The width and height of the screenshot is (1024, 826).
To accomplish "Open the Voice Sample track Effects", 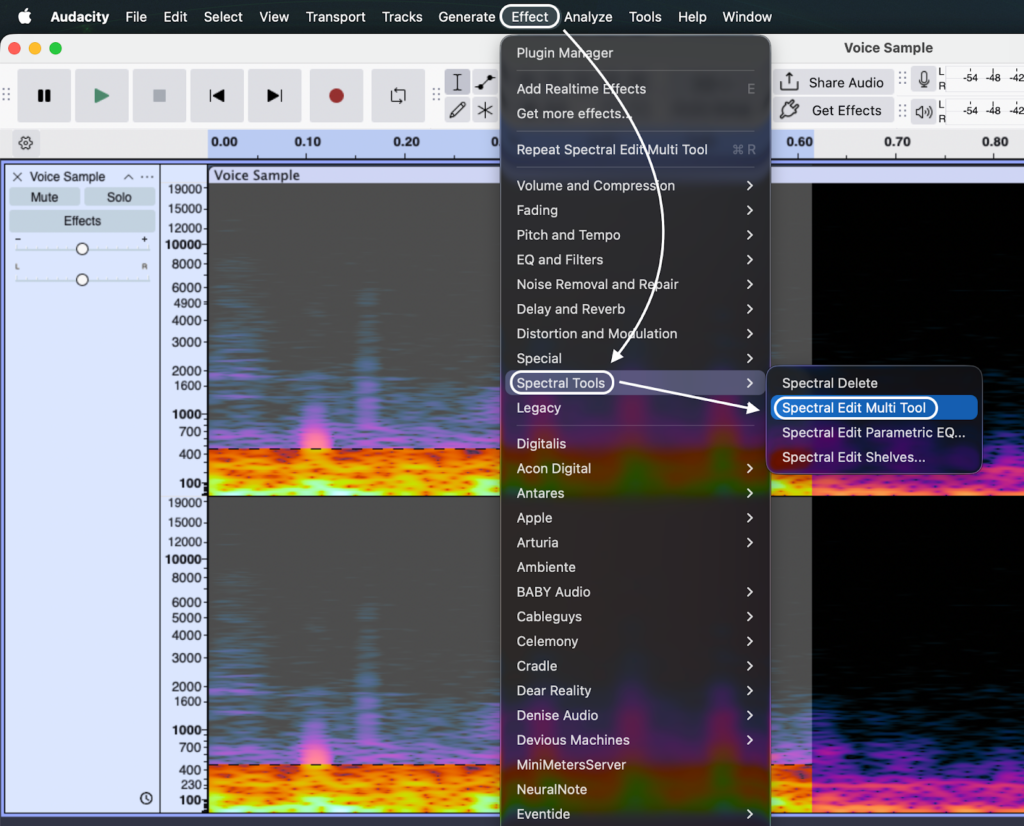I will [82, 221].
